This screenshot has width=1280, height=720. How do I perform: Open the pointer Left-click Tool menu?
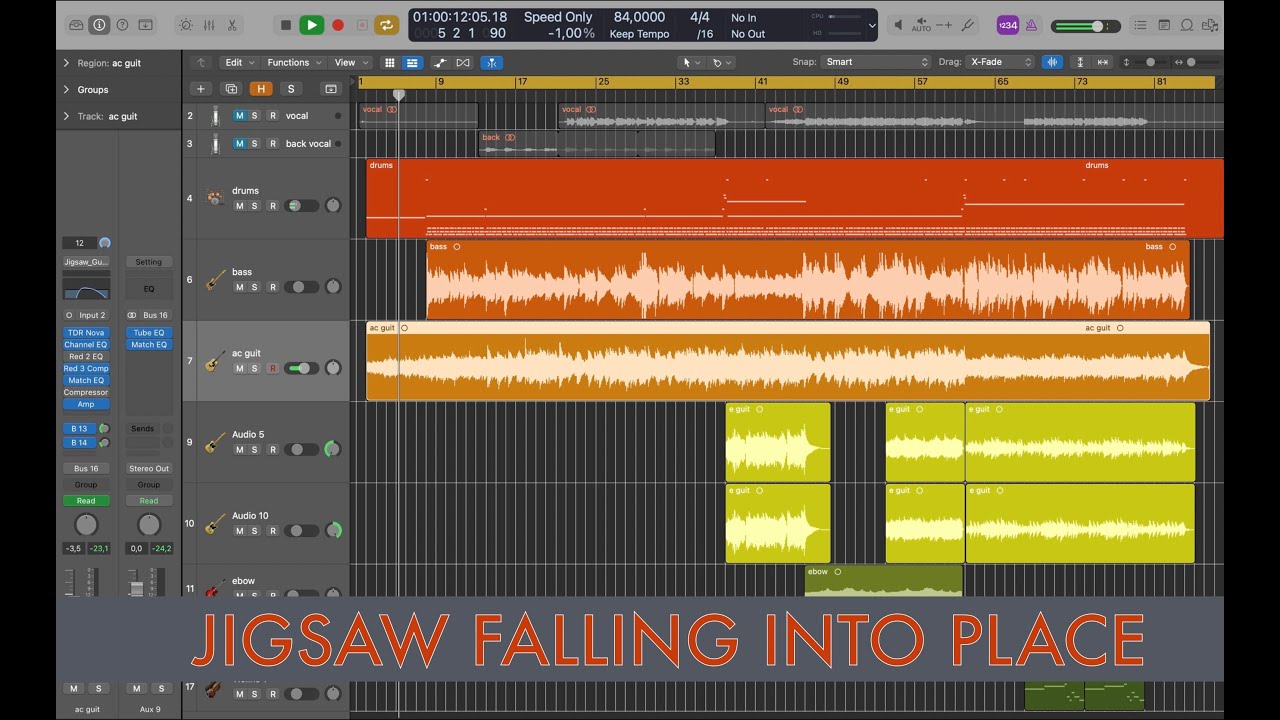pyautogui.click(x=690, y=62)
